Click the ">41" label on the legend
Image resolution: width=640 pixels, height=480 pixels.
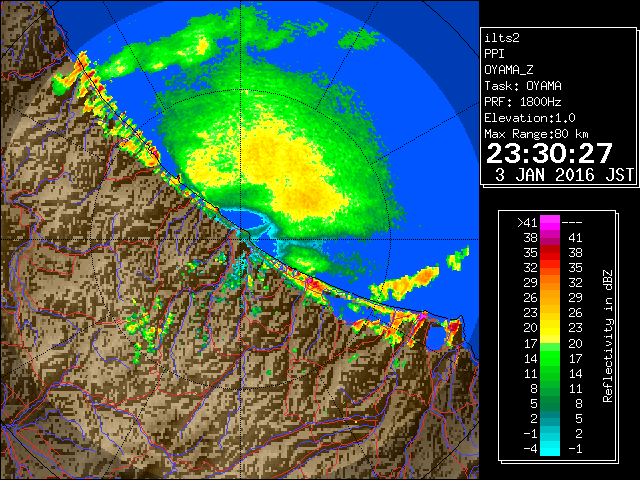click(x=527, y=223)
